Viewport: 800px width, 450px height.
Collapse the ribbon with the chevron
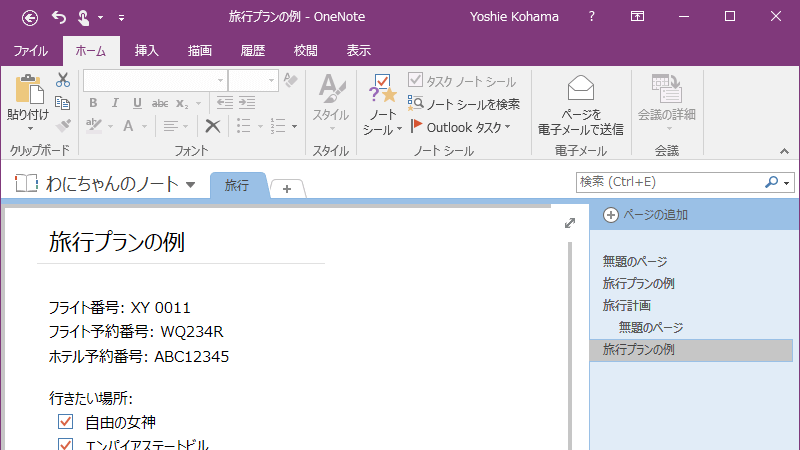(x=784, y=152)
